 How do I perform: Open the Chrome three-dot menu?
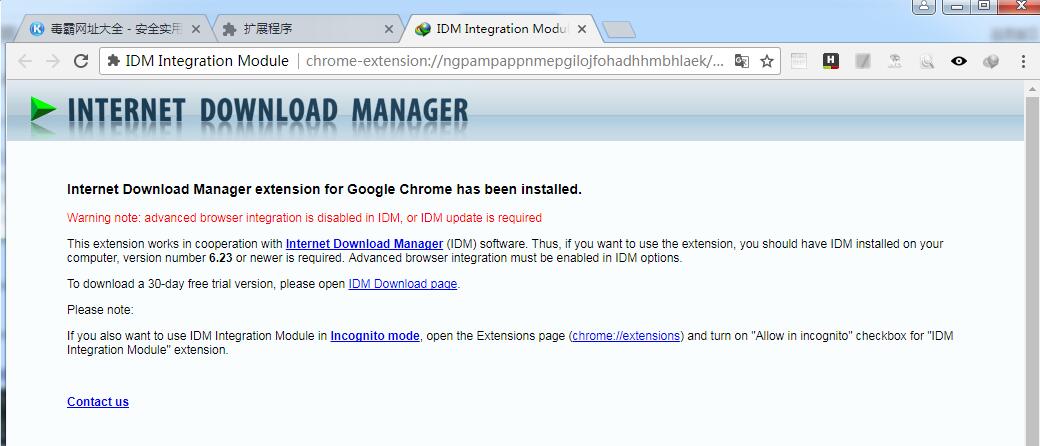point(1023,62)
